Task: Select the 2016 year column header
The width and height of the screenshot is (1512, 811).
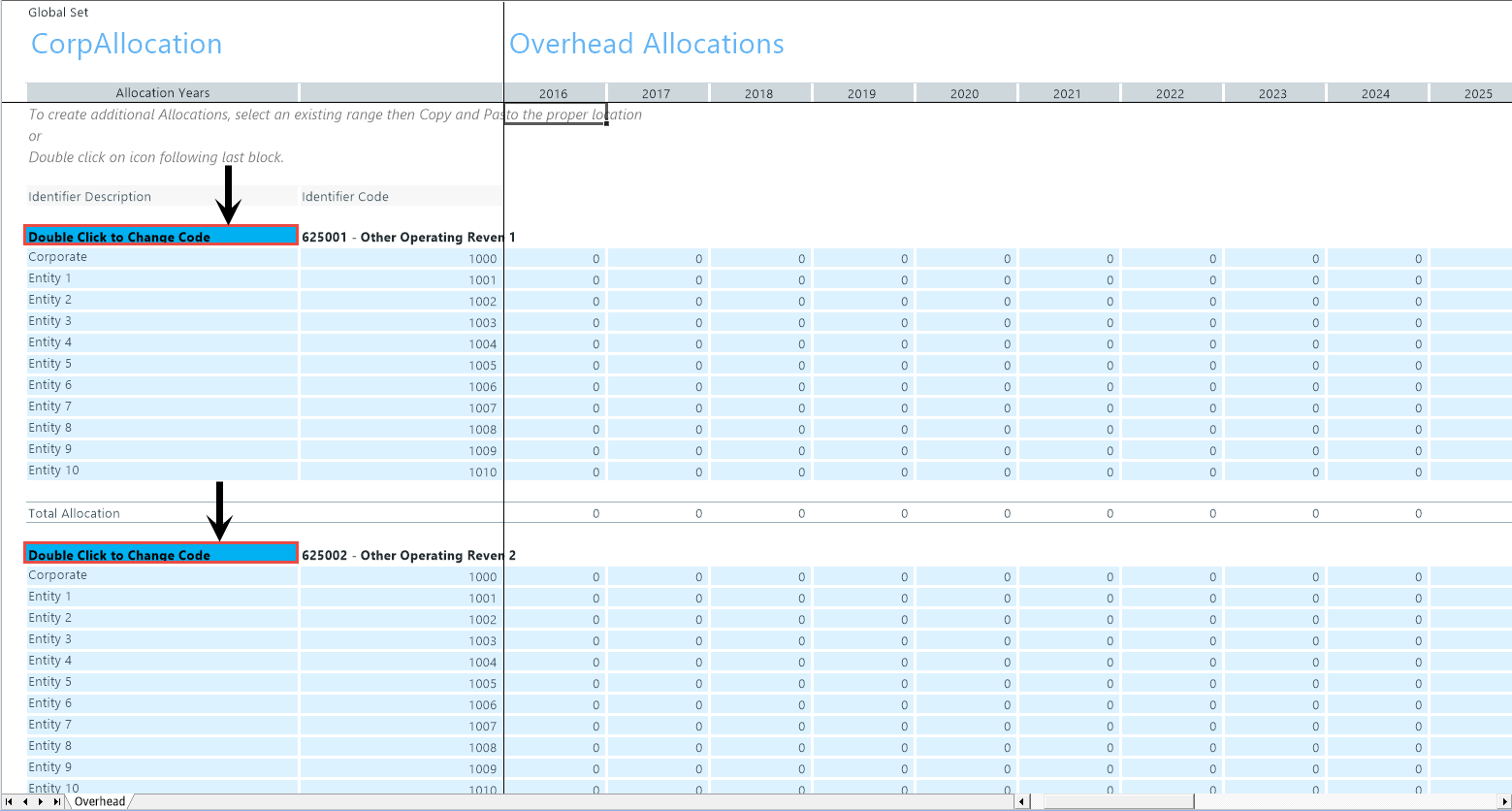Action: [x=554, y=93]
